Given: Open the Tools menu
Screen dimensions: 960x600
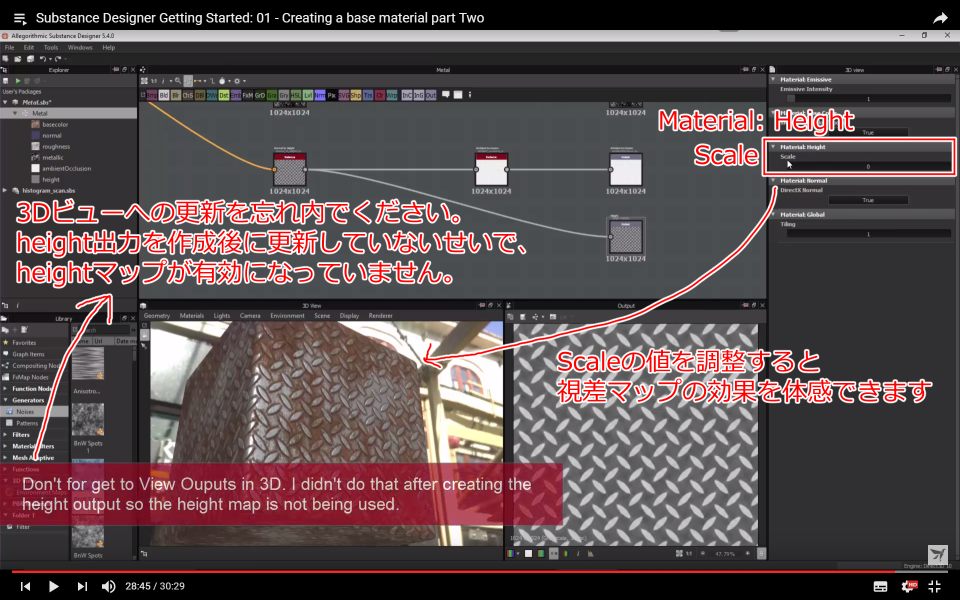Looking at the screenshot, I should (x=51, y=47).
